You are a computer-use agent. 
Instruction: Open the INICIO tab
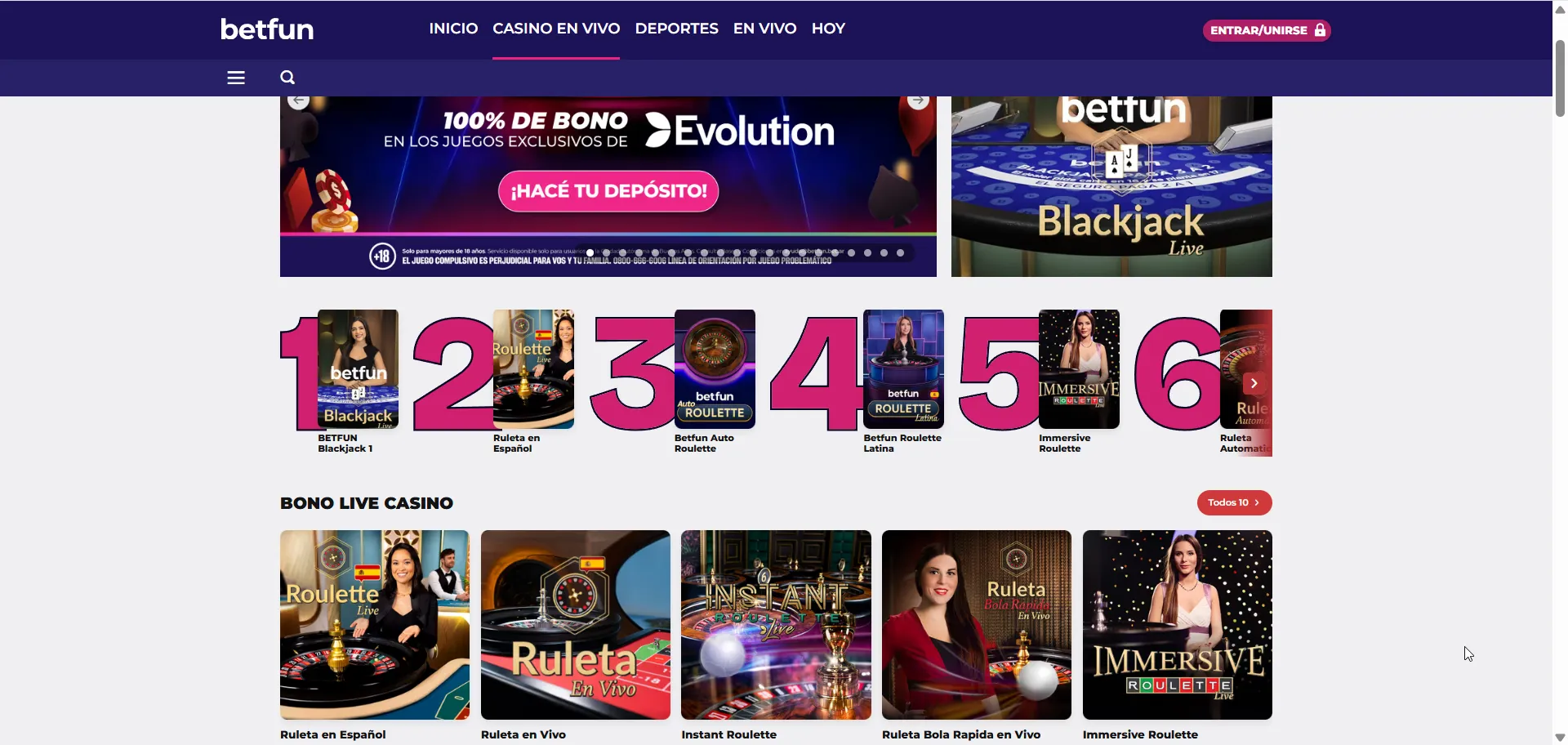453,29
